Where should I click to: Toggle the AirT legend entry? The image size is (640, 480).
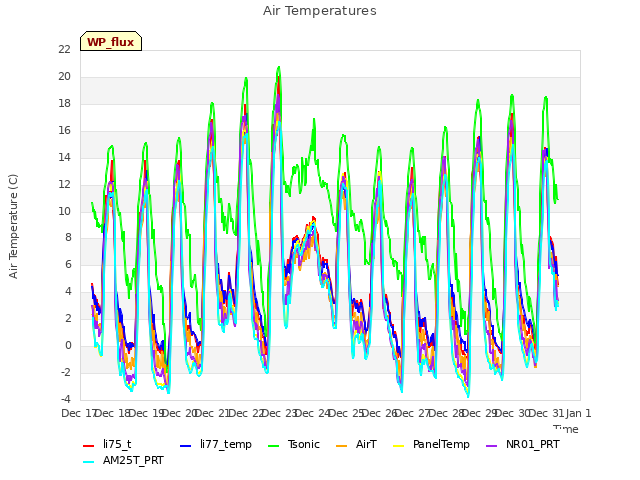point(356,444)
